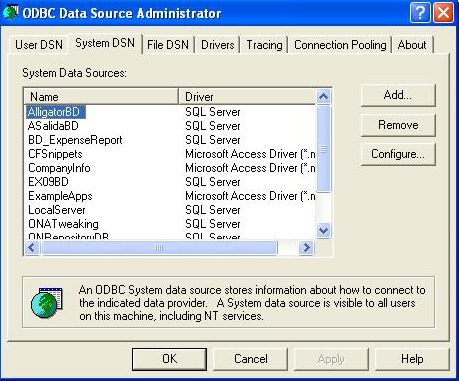Click the SQL Server driver cell for BD_ExpenseReport
The width and height of the screenshot is (459, 381).
tap(213, 140)
